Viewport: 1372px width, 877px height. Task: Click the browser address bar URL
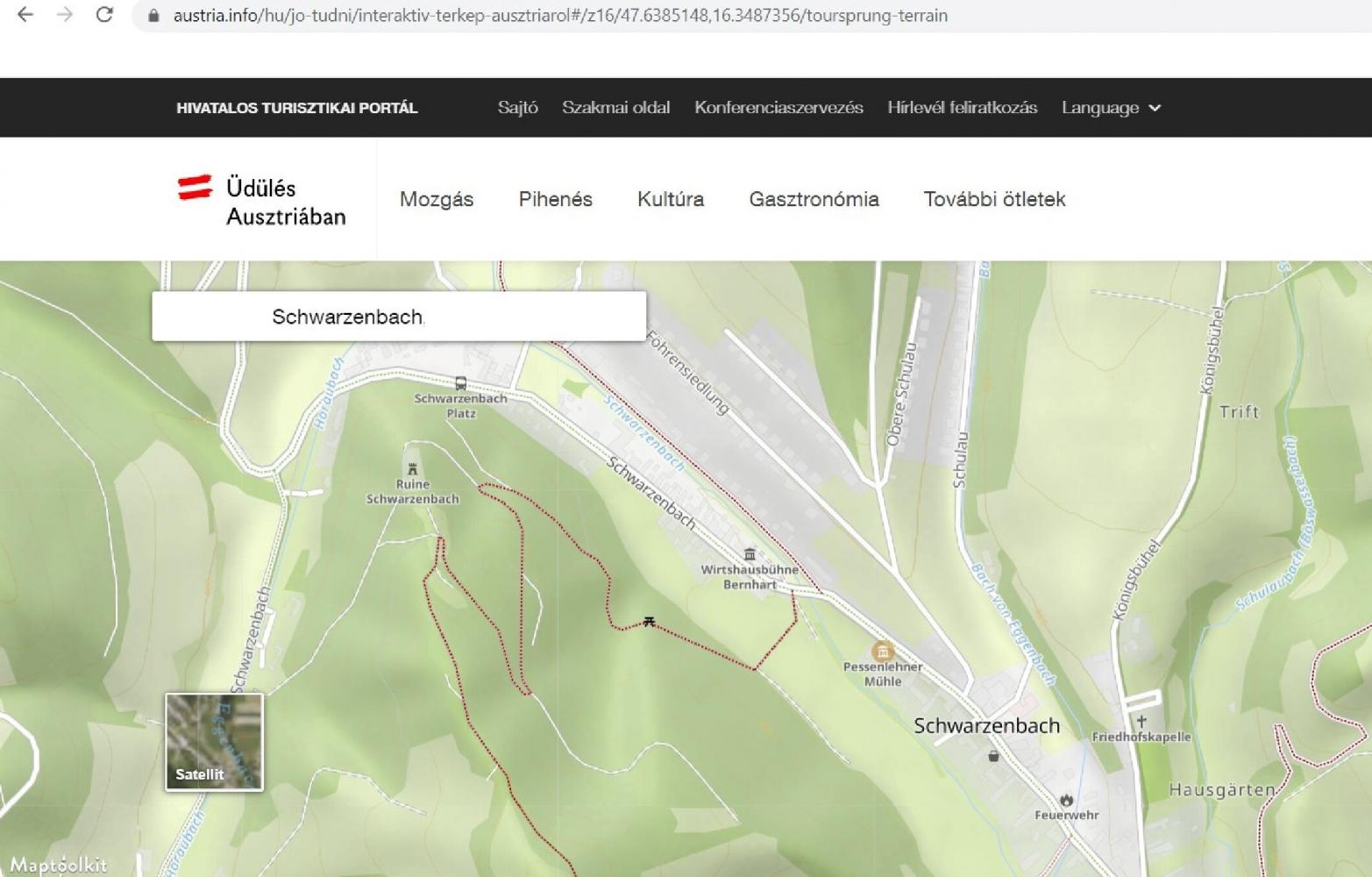click(x=560, y=16)
